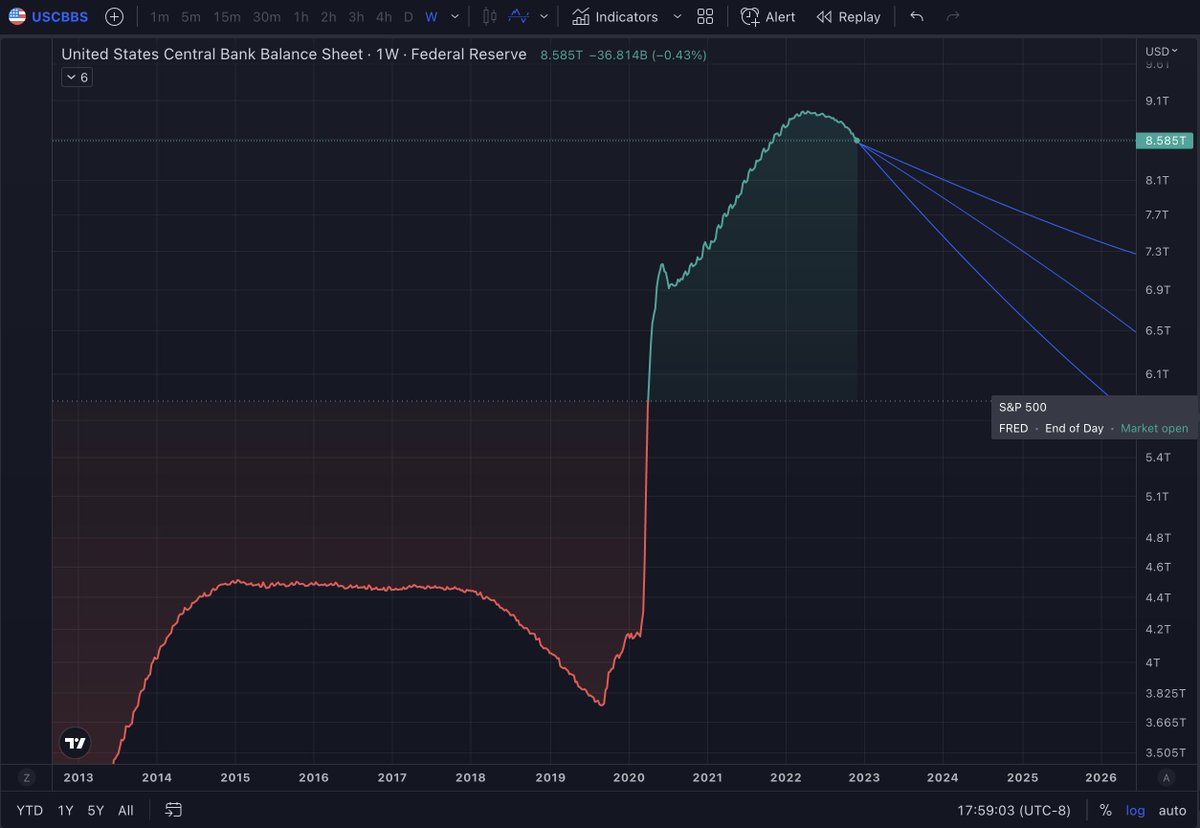Open the Go to date dialog
The image size is (1200, 828).
tap(173, 810)
